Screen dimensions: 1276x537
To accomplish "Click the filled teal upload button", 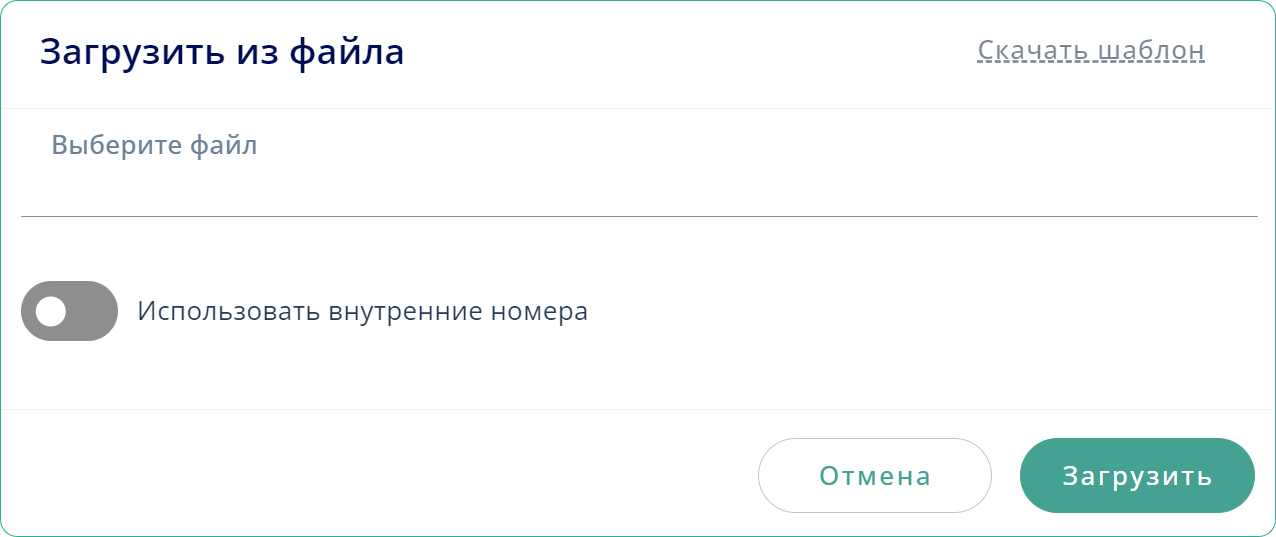I will coord(1137,475).
